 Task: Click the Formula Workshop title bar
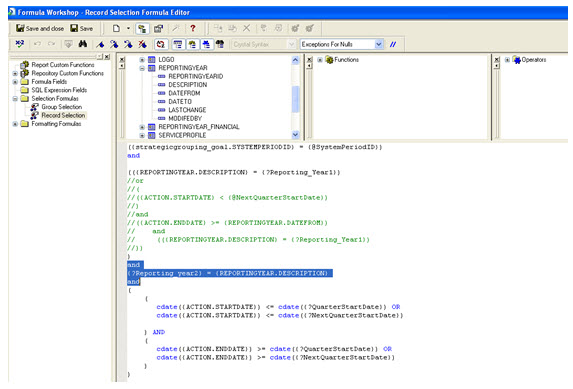288,12
